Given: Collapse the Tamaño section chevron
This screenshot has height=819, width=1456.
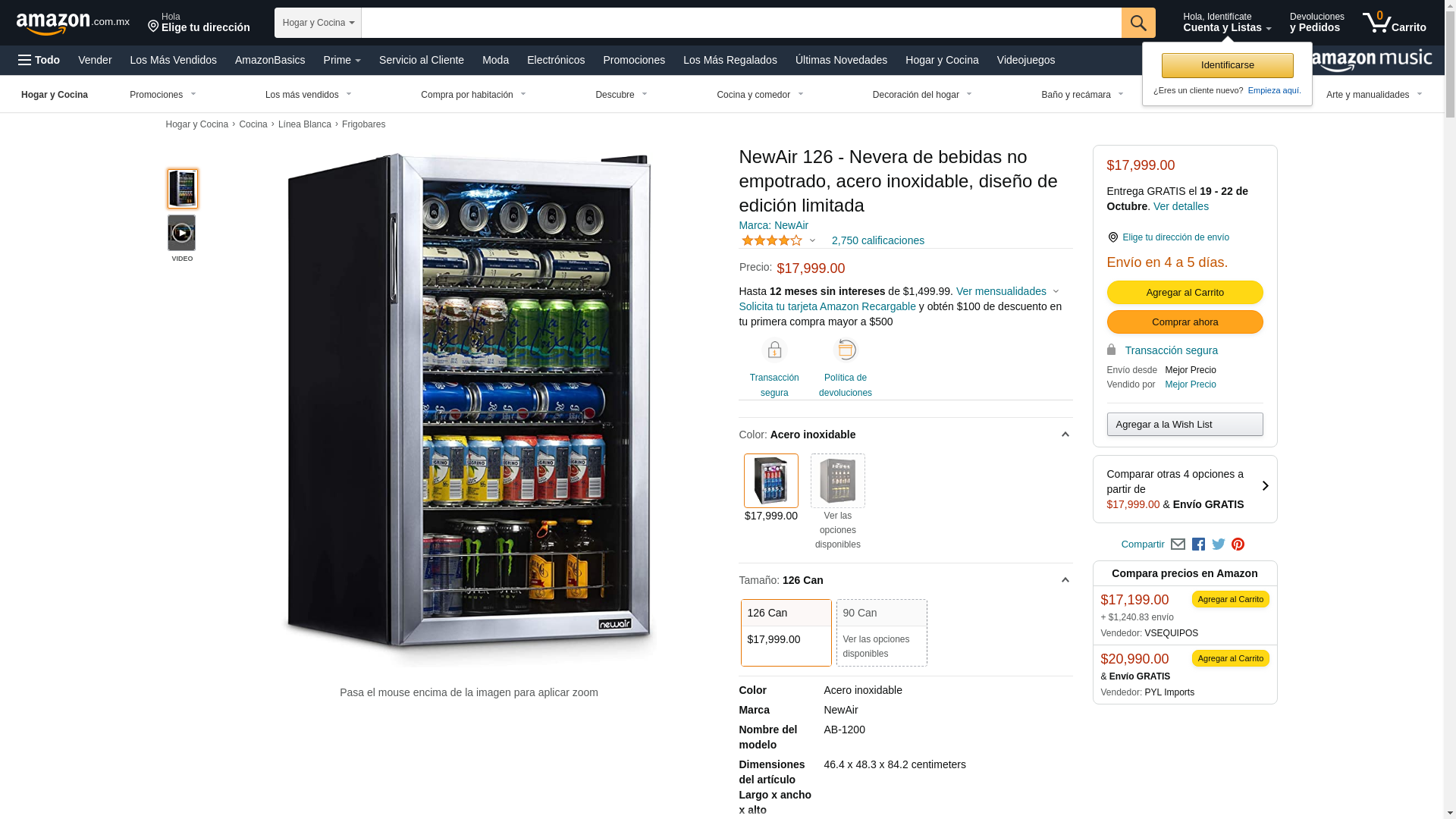Looking at the screenshot, I should 1065,580.
